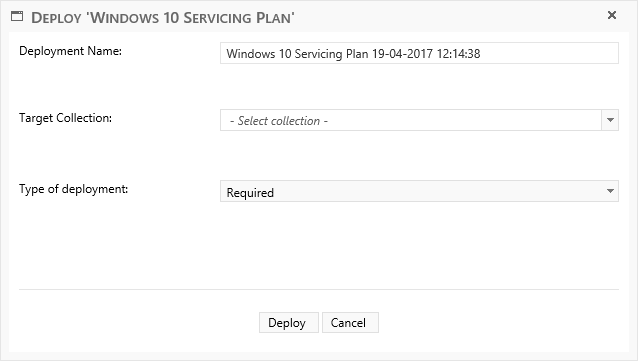The height and width of the screenshot is (361, 638).
Task: Open the Target Collection dropdown arrow
Action: coord(610,120)
